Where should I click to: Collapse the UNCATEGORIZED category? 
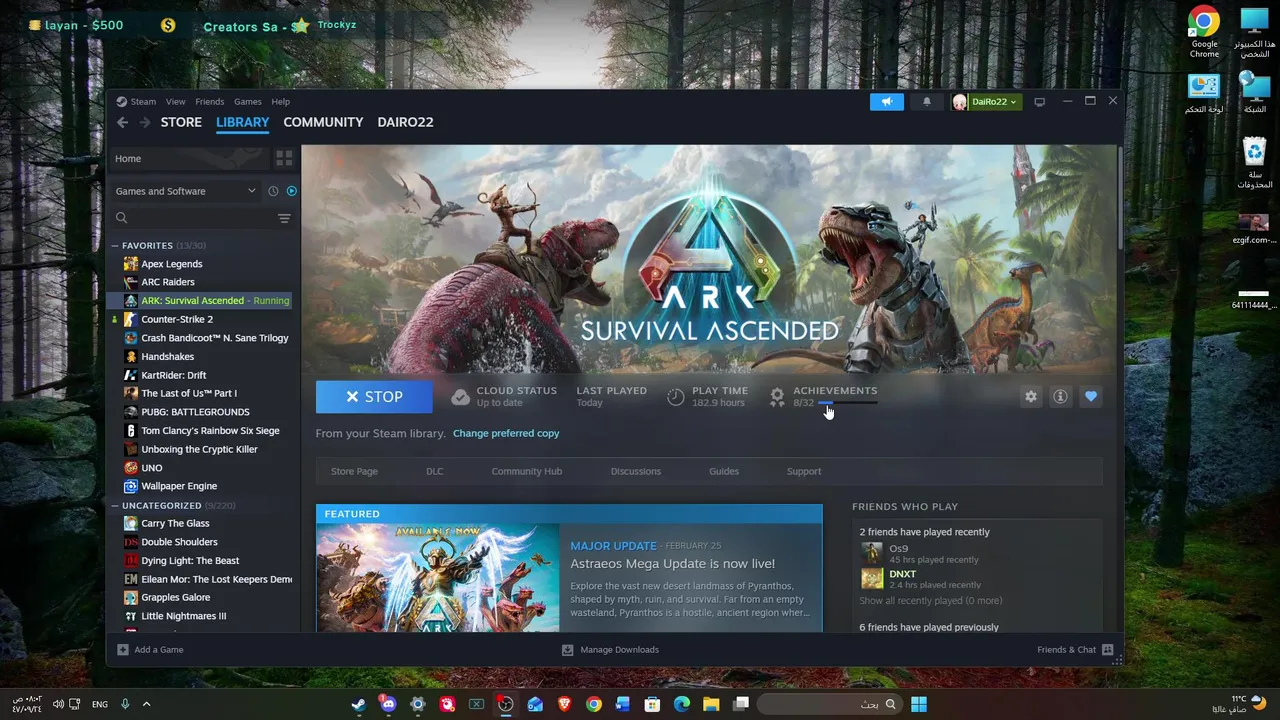tap(115, 506)
